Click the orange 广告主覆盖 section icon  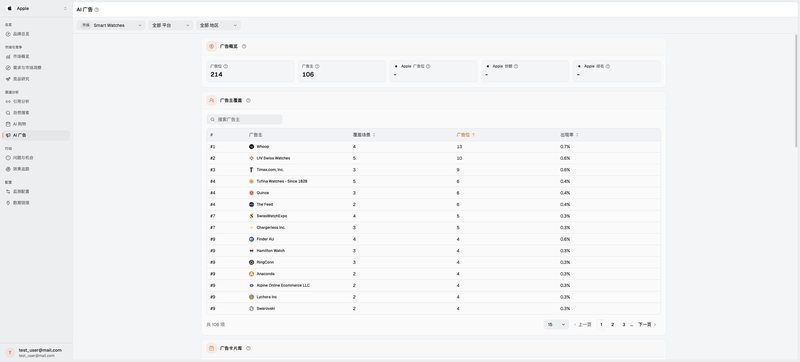click(x=211, y=100)
